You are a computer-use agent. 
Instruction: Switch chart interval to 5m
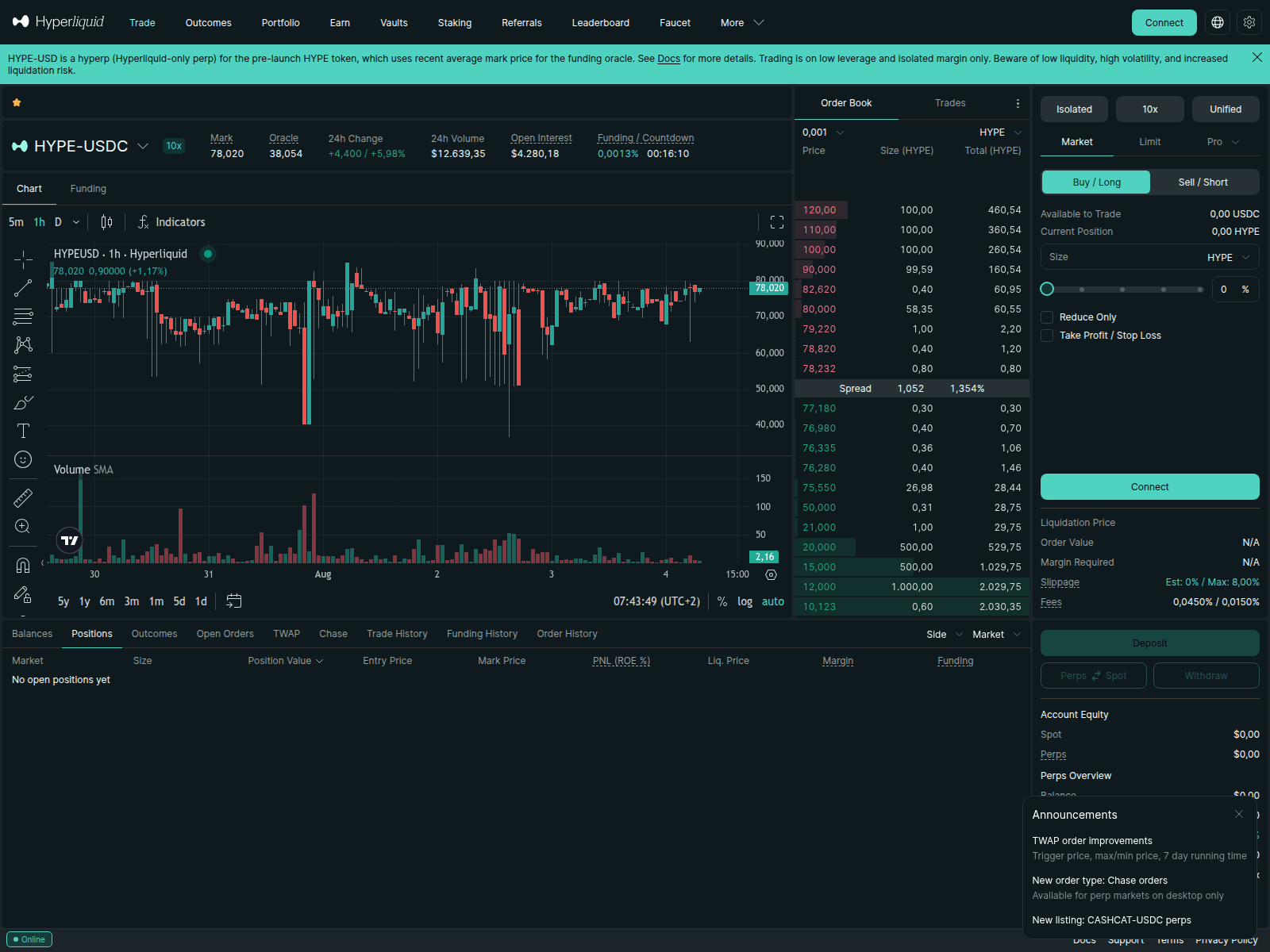tap(16, 222)
